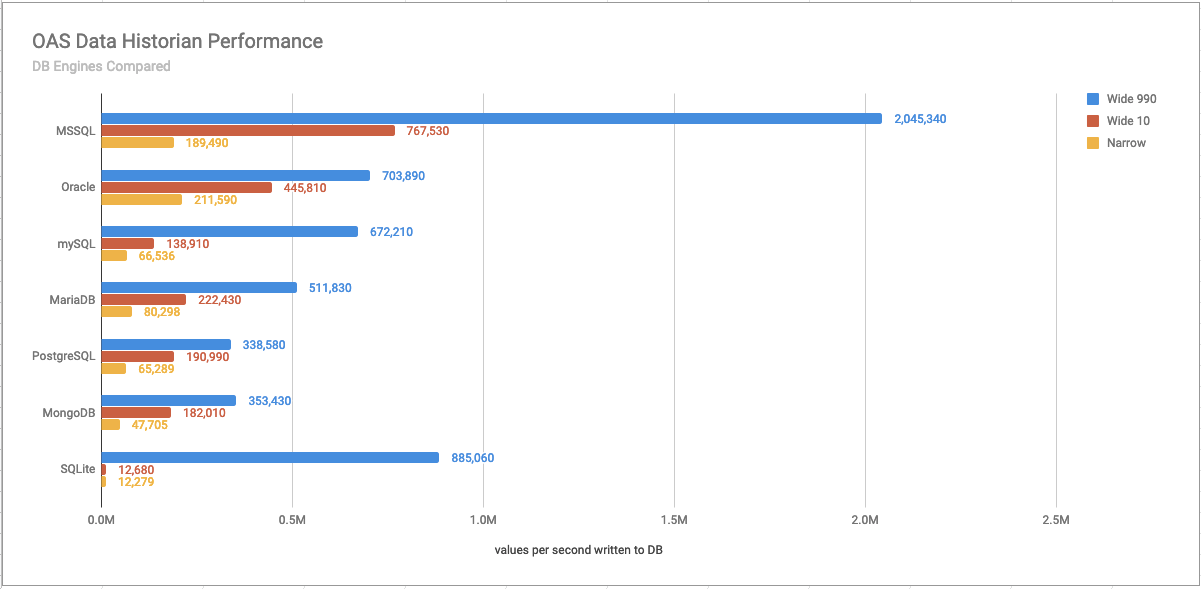
Task: Click the subtitle 'DB Engines Compared'
Action: pyautogui.click(x=101, y=67)
